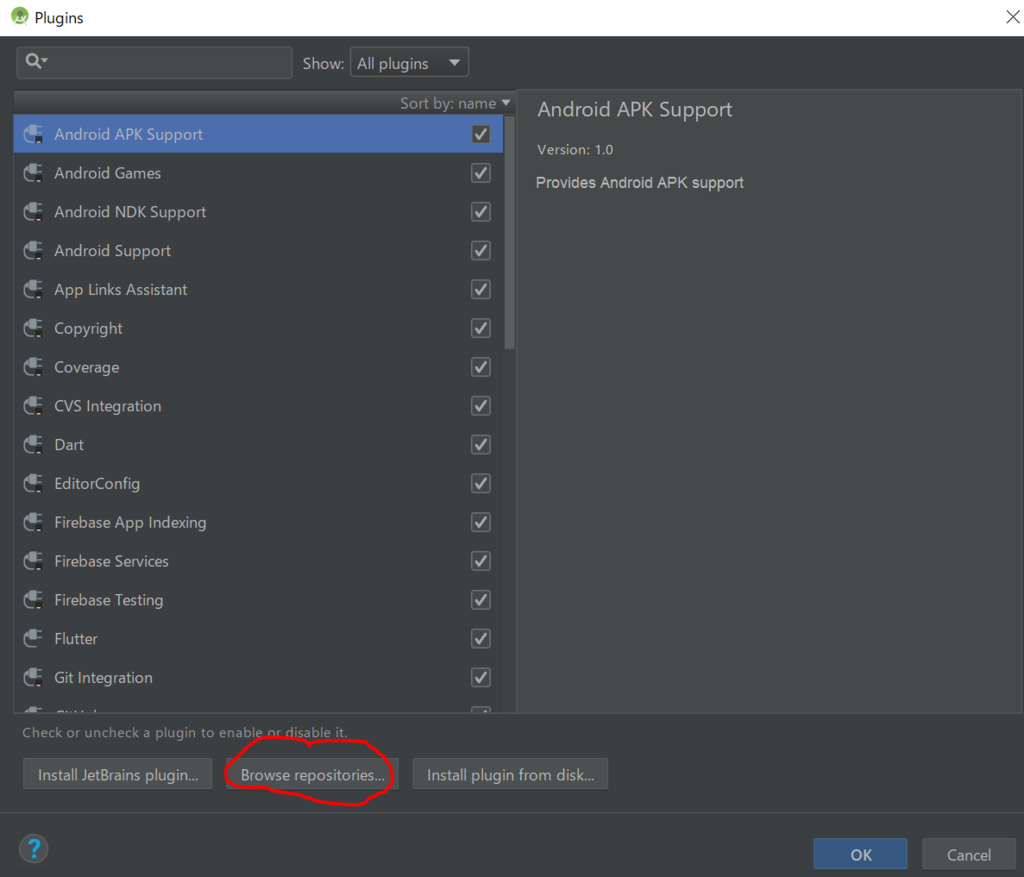
Task: Click Install plugin from disk button
Action: (x=510, y=774)
